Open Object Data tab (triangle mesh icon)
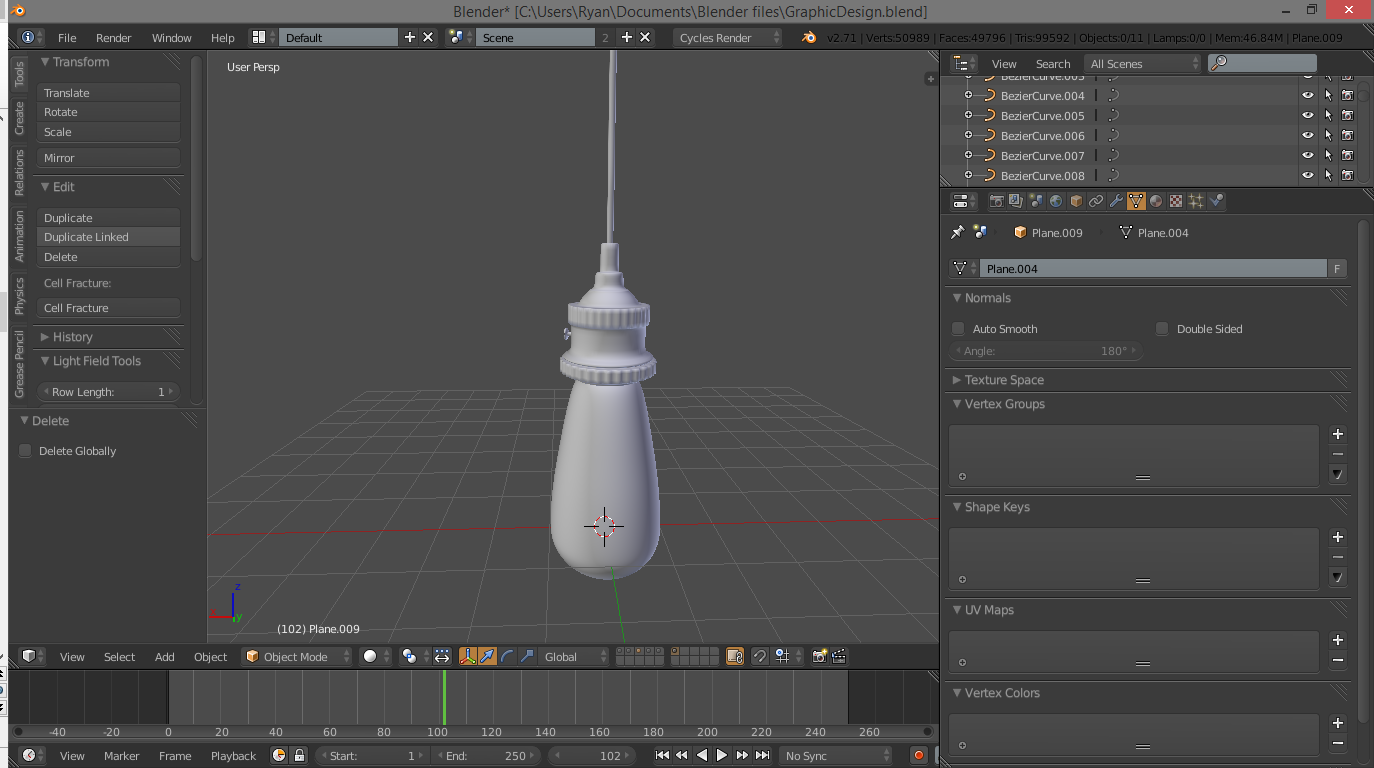 point(1136,201)
